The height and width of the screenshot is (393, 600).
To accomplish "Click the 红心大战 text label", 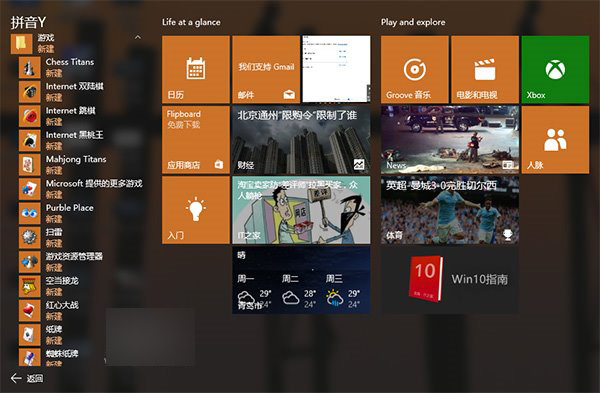I will click(62, 305).
